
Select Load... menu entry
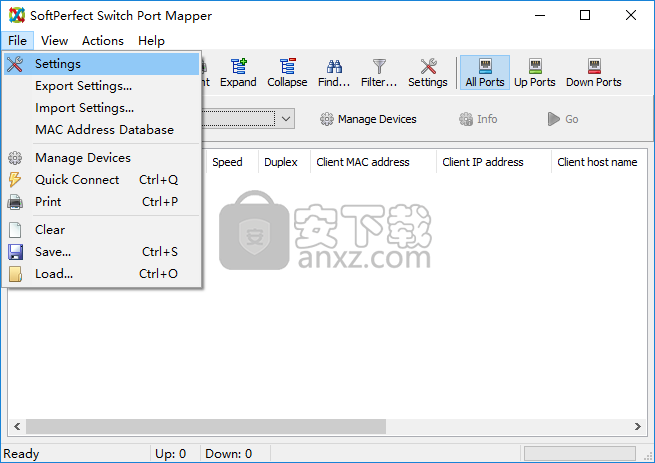coord(102,274)
